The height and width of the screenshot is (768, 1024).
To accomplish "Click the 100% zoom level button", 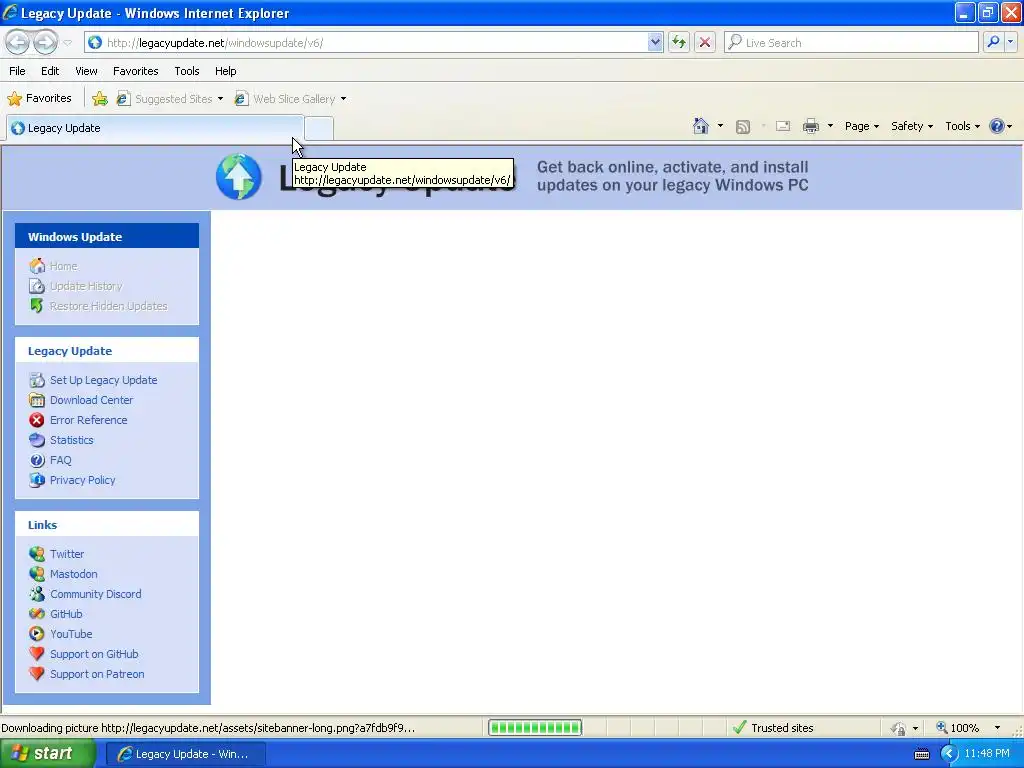I will (x=958, y=728).
